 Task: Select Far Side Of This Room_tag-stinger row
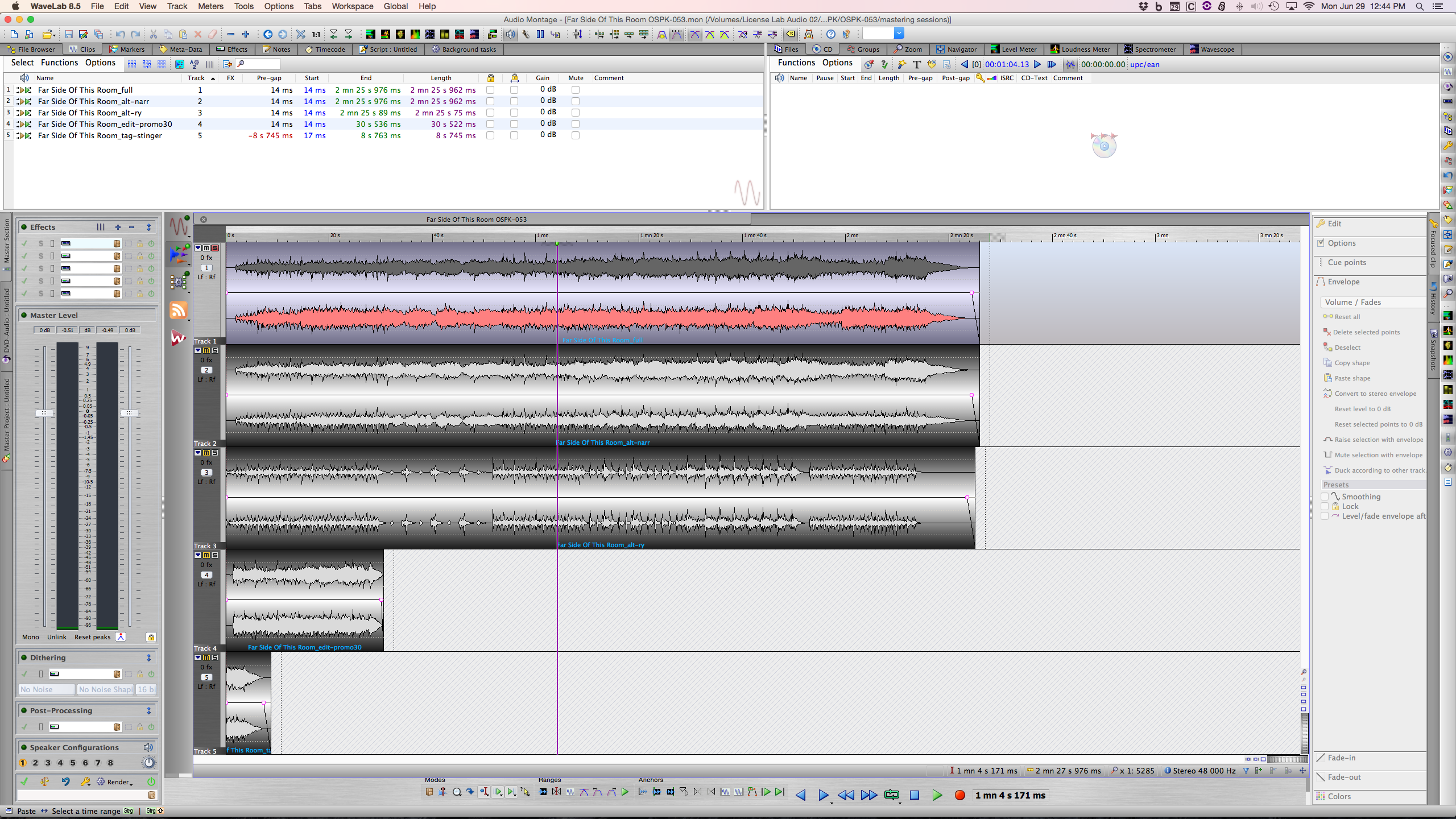point(100,135)
